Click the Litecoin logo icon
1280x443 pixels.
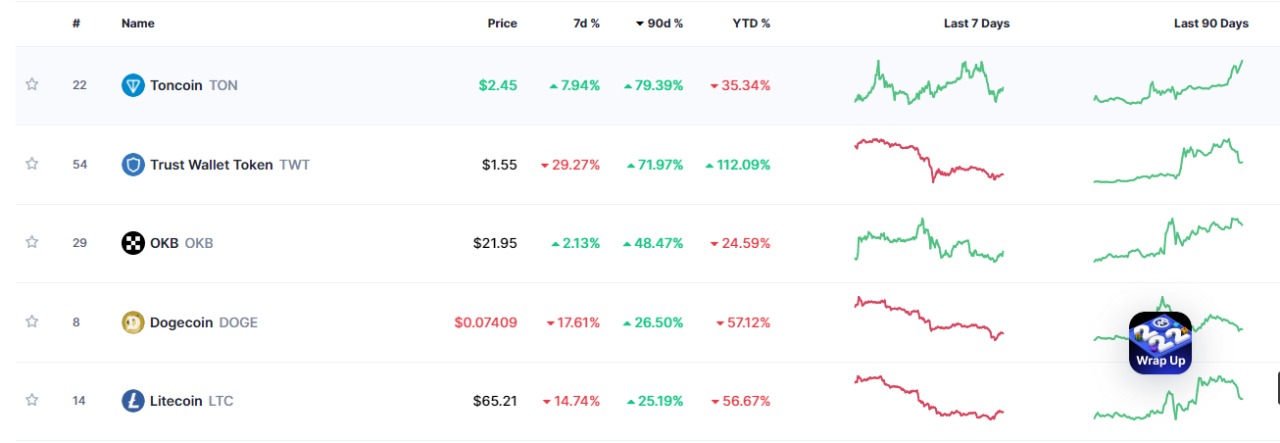click(133, 401)
